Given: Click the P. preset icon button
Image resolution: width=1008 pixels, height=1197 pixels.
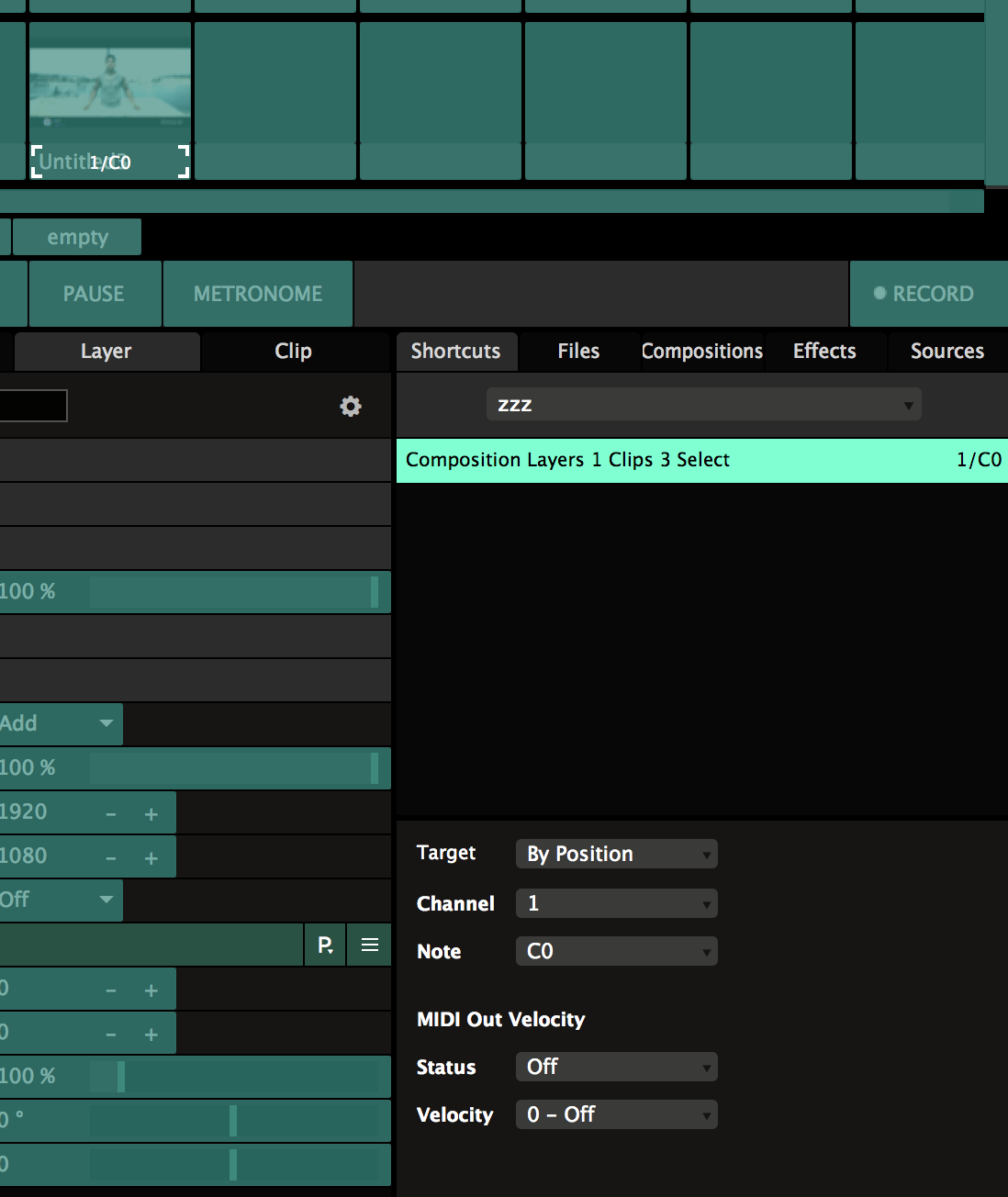Looking at the screenshot, I should point(325,945).
